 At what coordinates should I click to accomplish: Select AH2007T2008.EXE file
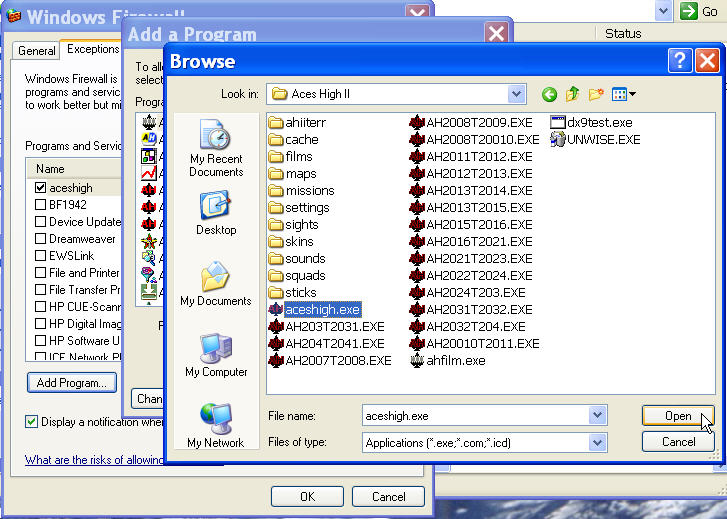330,361
